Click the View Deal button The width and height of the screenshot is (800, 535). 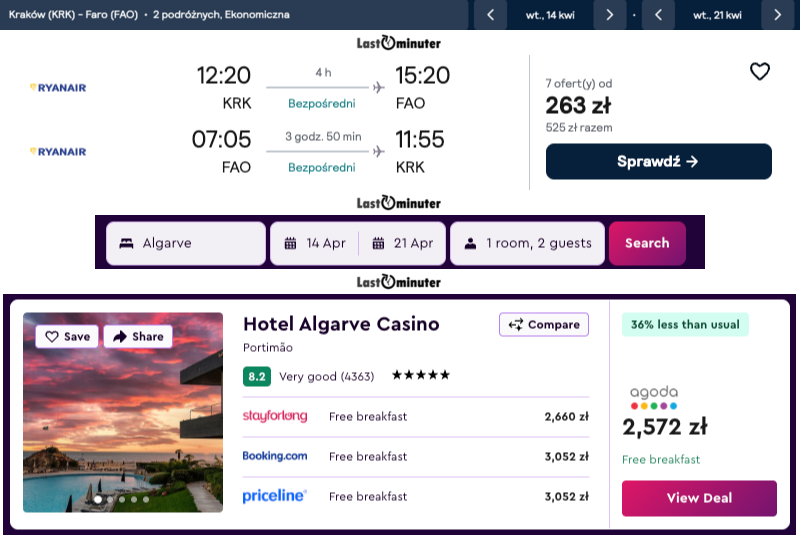[x=699, y=498]
